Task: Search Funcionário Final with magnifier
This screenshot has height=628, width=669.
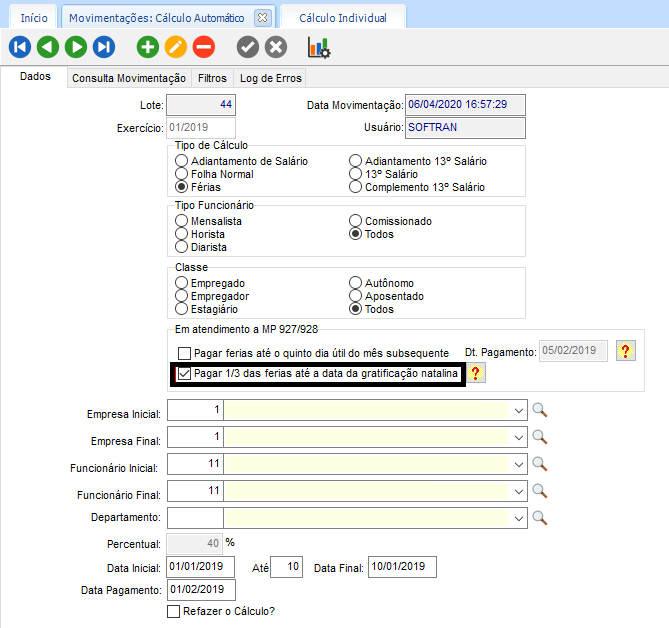Action: click(x=540, y=491)
